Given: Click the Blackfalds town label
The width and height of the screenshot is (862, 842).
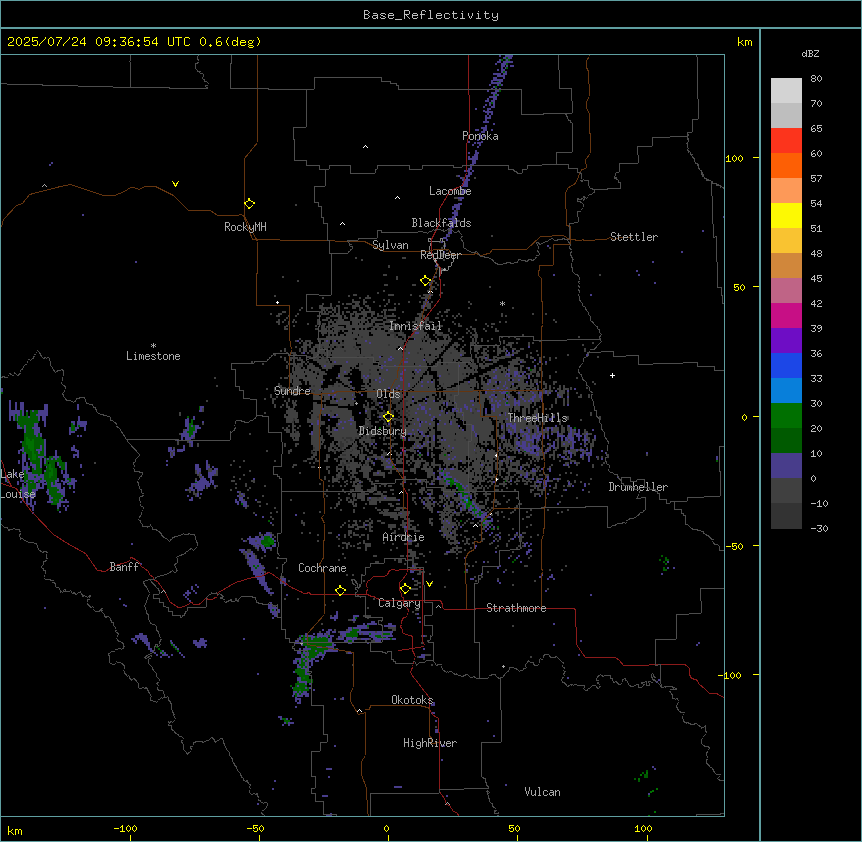Looking at the screenshot, I should [441, 223].
